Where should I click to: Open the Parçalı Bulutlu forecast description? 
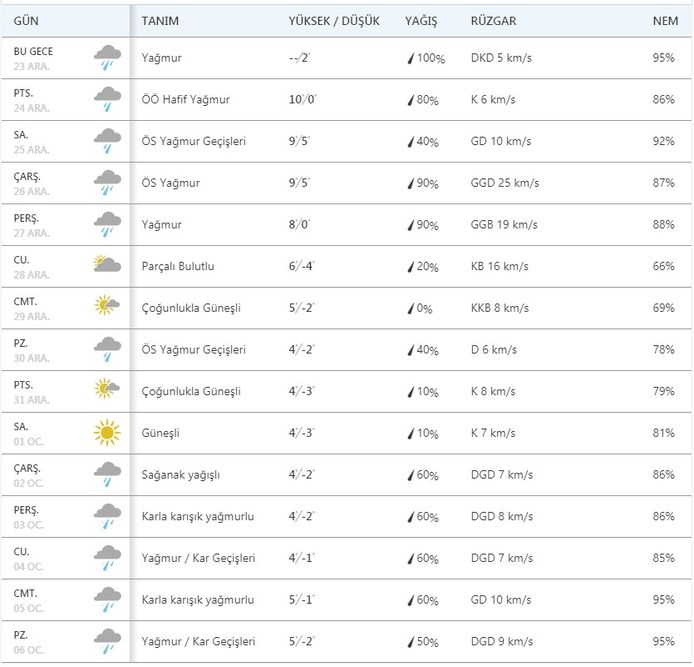(x=178, y=266)
